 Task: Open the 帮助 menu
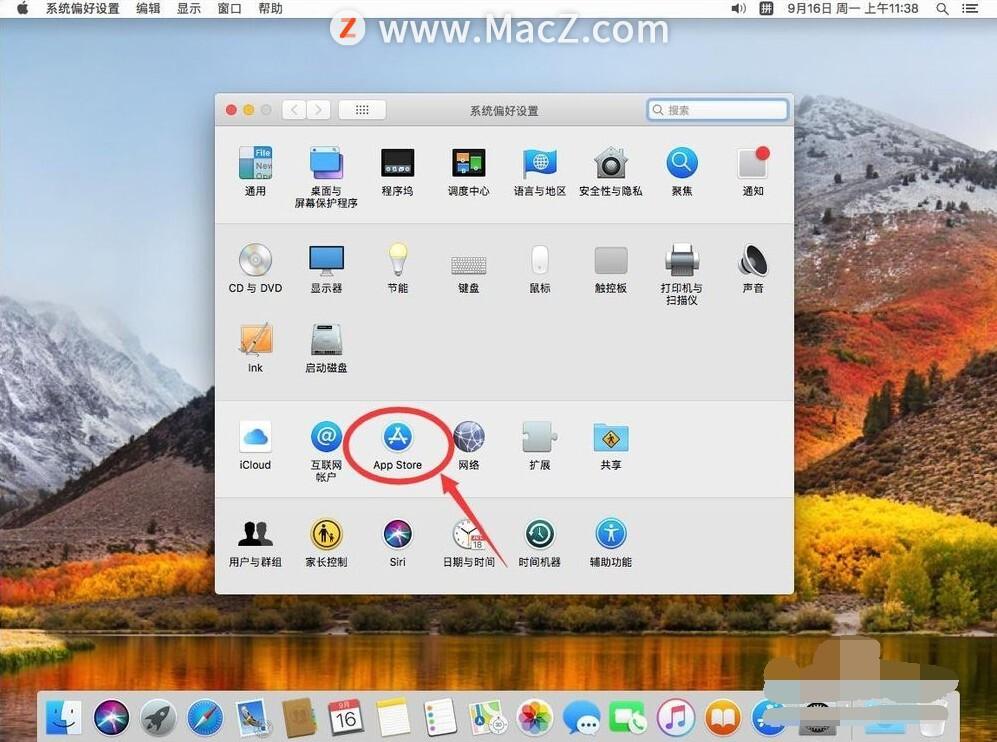(269, 8)
